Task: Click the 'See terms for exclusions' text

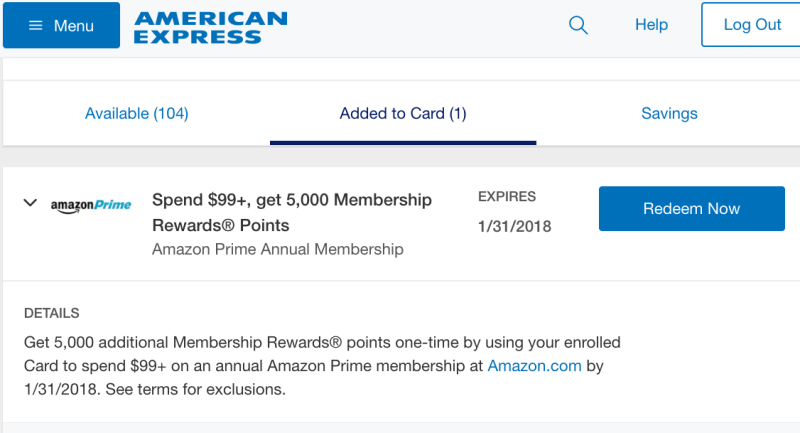Action: click(195, 389)
